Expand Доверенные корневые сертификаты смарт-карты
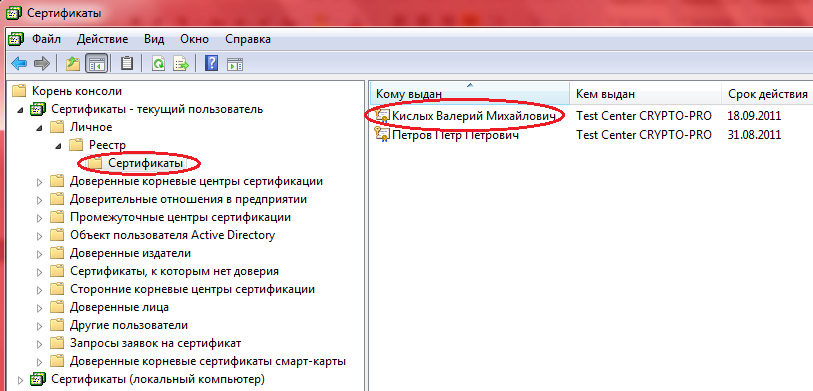This screenshot has height=391, width=813. 39,362
